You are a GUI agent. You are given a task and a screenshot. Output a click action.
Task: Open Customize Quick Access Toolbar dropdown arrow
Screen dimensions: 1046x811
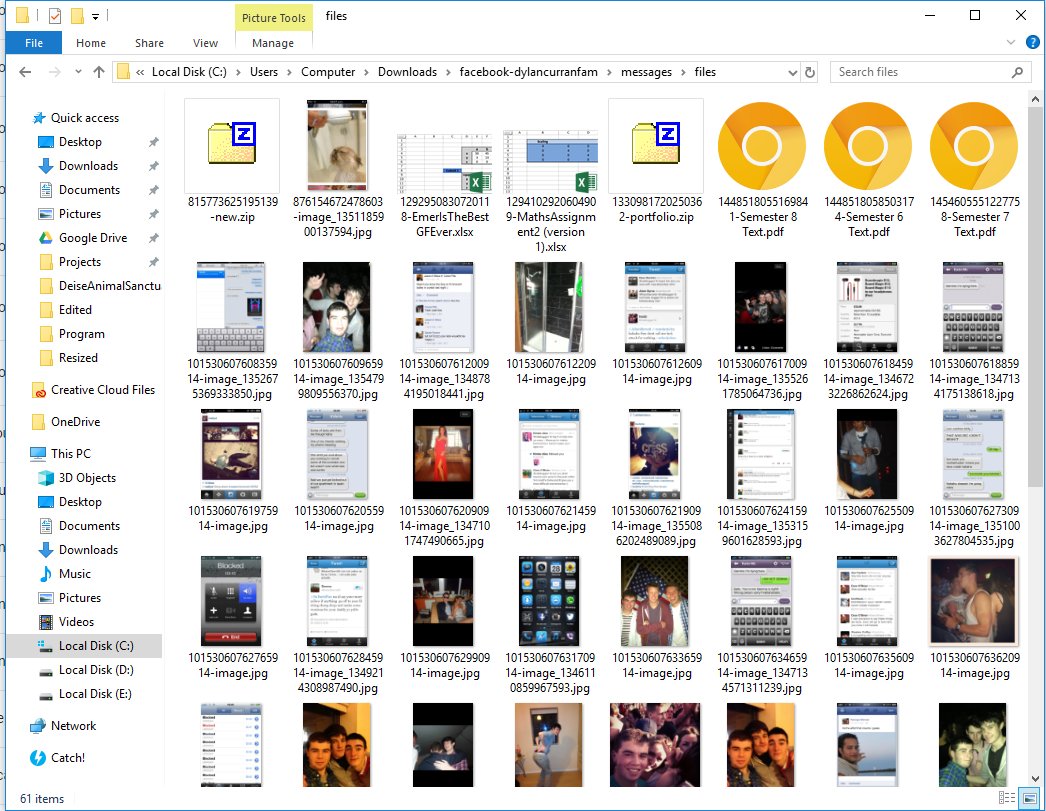click(95, 16)
